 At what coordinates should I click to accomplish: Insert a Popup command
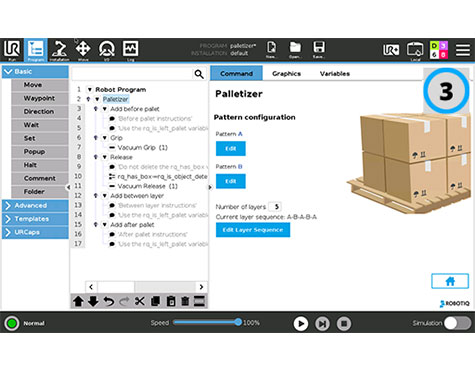coord(40,152)
